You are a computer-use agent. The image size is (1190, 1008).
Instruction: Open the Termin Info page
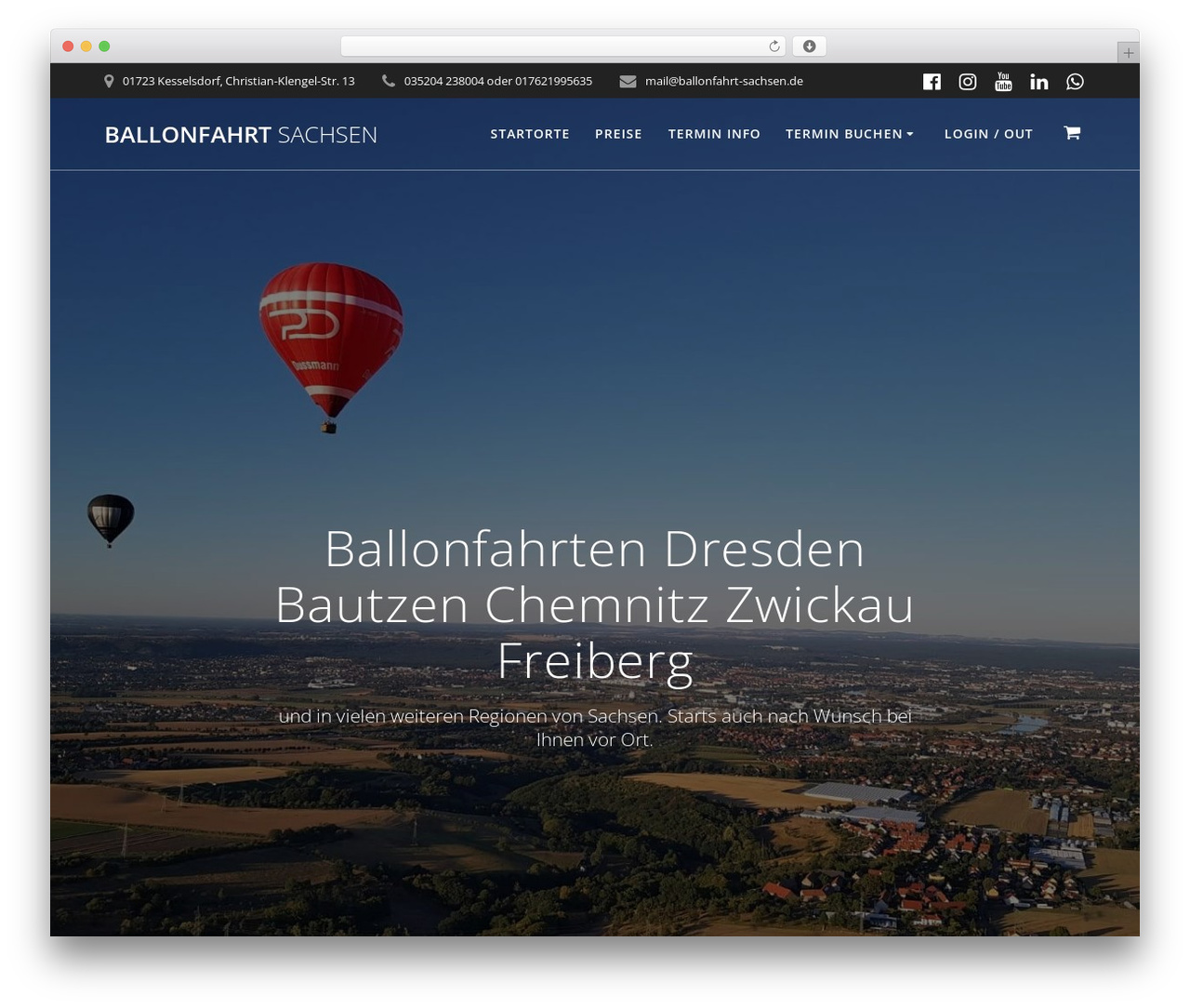(714, 134)
